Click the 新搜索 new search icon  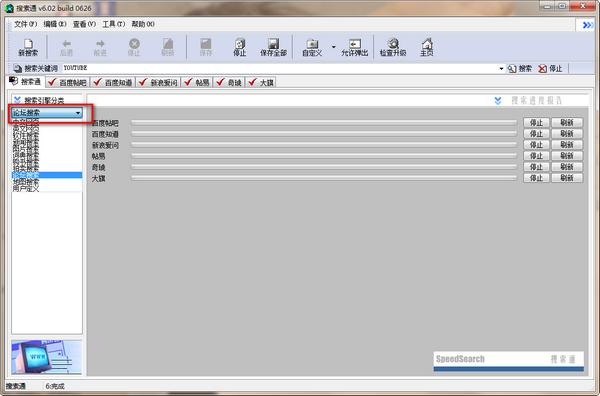click(x=28, y=47)
